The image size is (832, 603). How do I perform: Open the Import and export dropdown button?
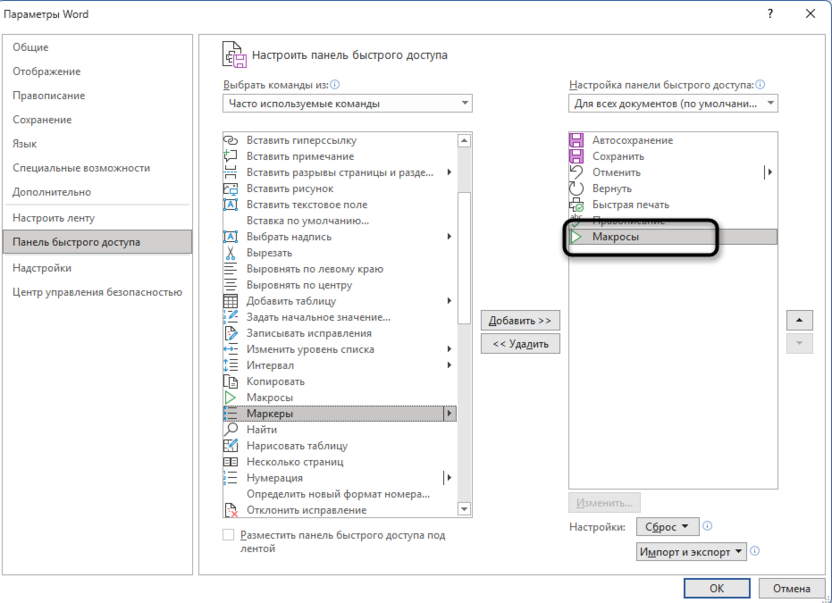pos(692,551)
